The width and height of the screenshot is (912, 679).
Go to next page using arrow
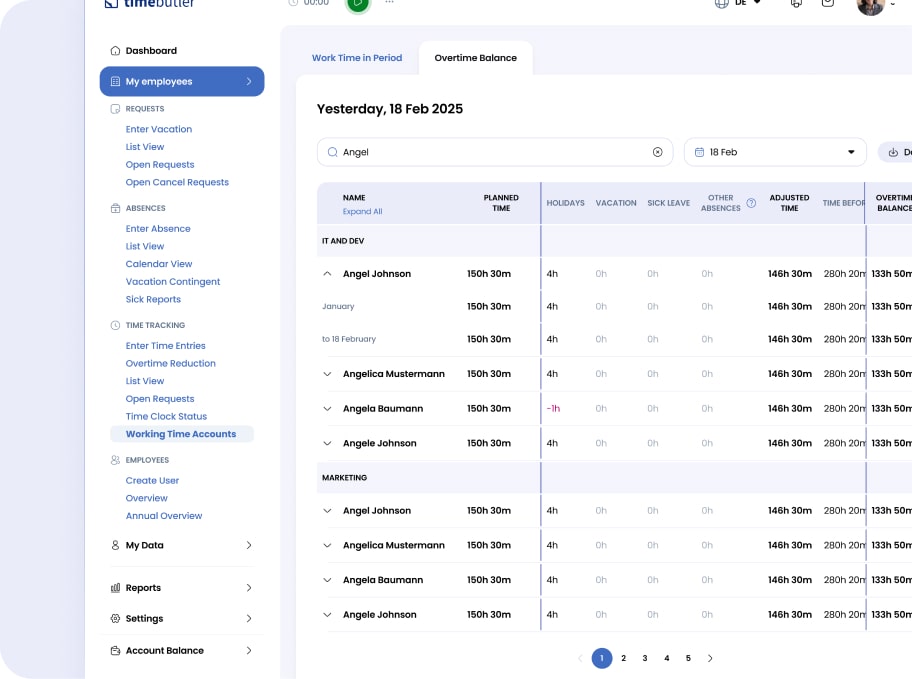(x=710, y=658)
